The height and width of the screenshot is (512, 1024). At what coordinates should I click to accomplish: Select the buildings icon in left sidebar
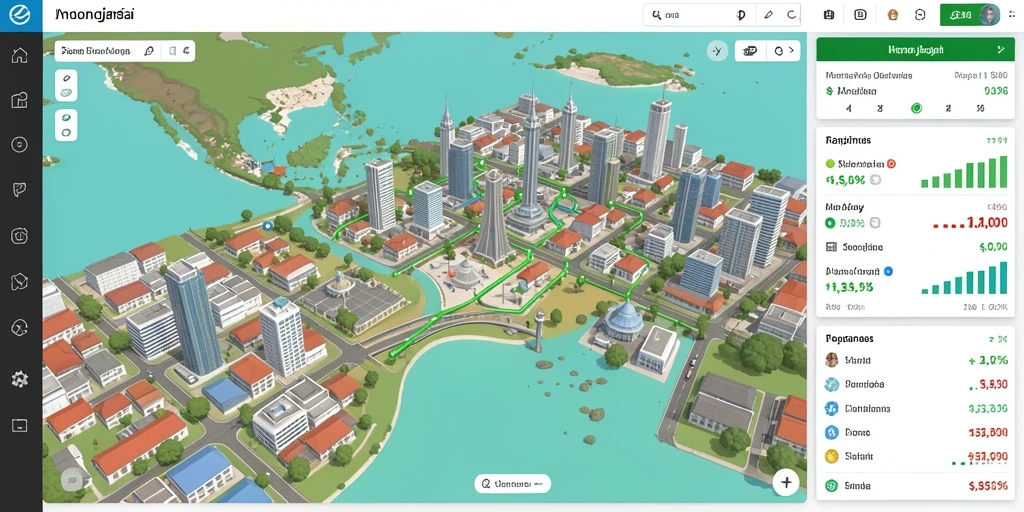(20, 99)
